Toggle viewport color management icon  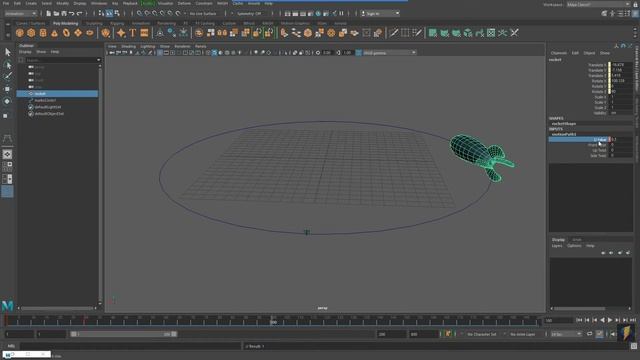coord(358,53)
